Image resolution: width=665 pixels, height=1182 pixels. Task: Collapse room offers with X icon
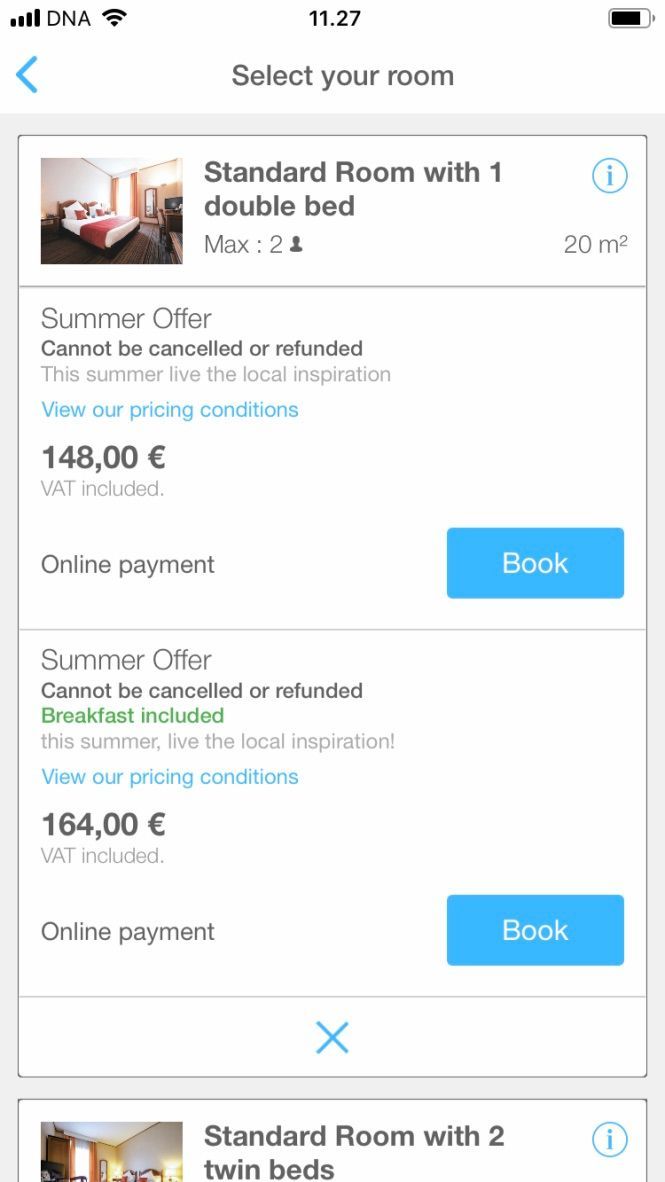[332, 1038]
